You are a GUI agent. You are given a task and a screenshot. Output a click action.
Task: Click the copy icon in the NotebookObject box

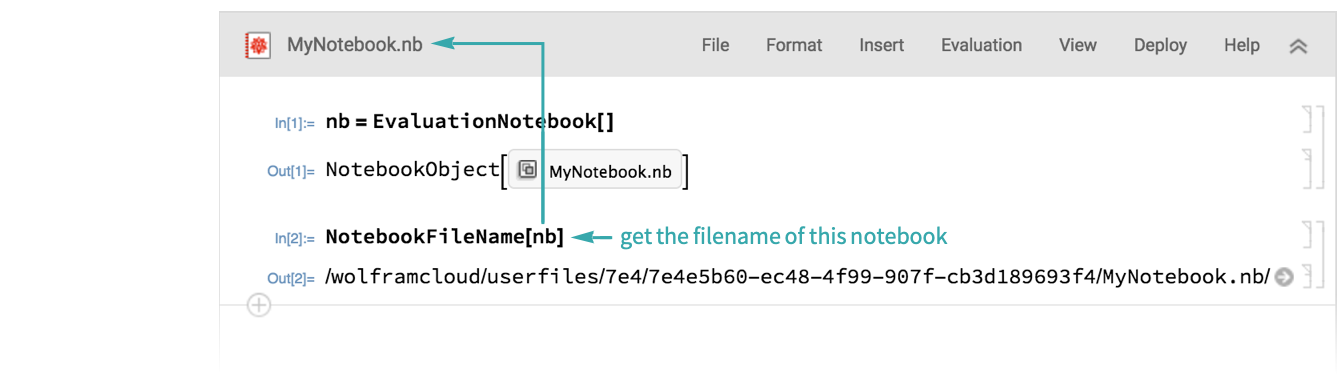point(527,170)
